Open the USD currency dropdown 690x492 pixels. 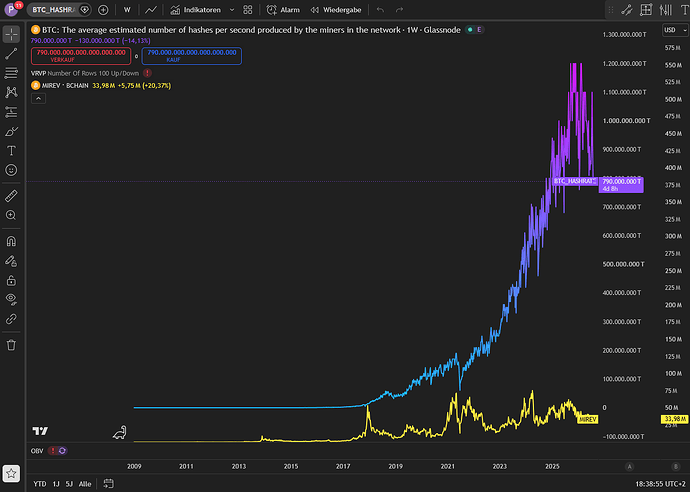tap(675, 30)
